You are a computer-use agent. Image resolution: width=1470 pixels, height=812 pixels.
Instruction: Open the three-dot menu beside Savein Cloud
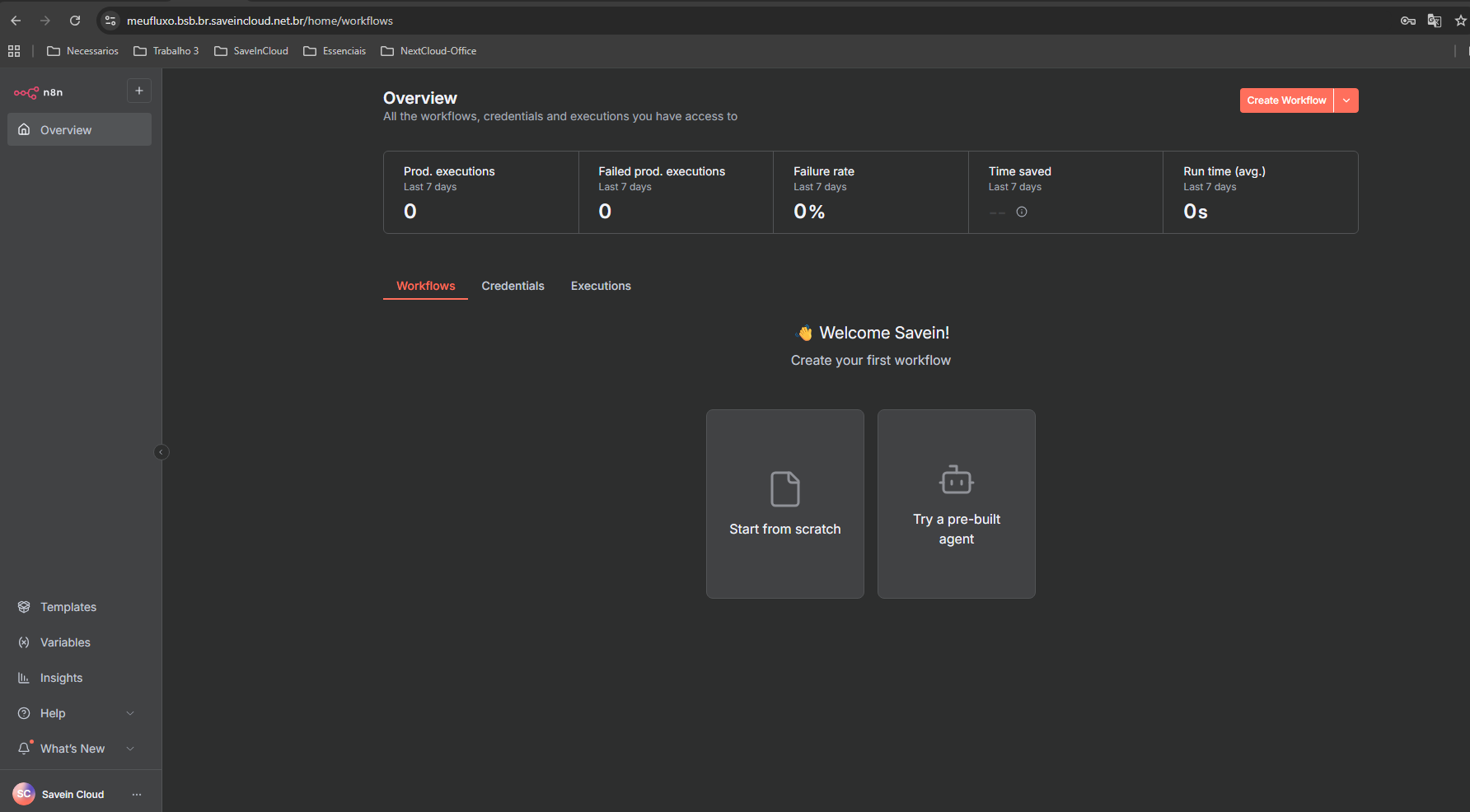[137, 794]
